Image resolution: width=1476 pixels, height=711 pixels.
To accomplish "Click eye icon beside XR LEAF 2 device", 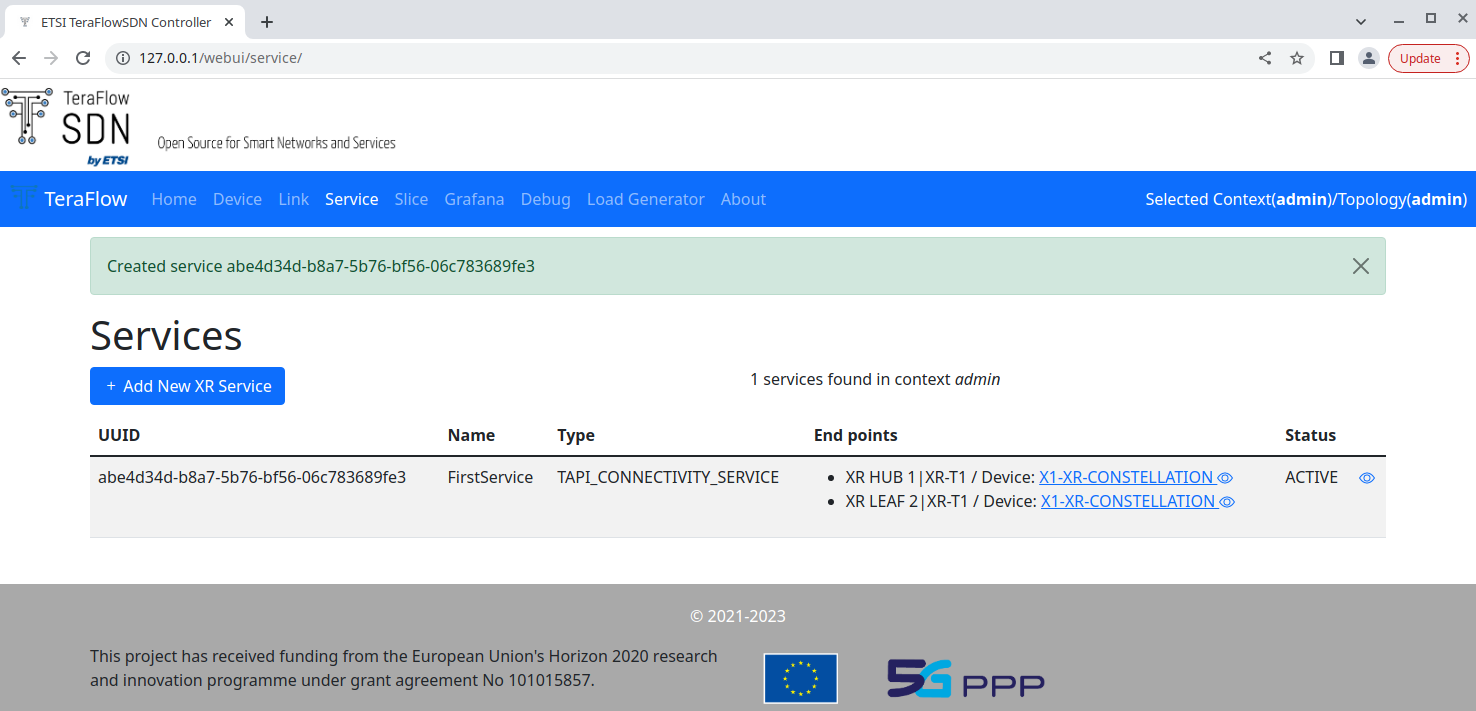I will point(1227,502).
